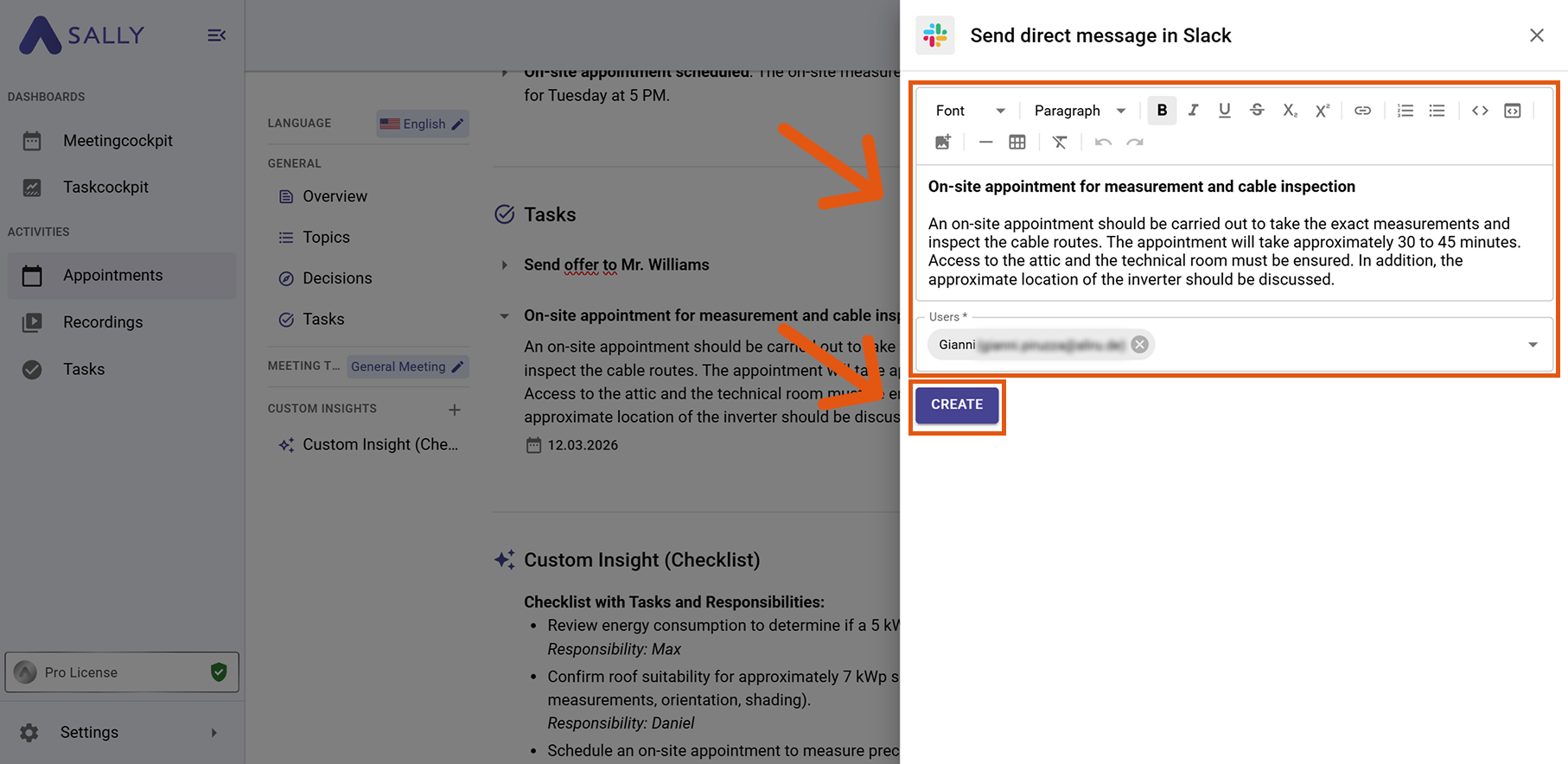1568x764 pixels.
Task: Go to Recordings in sidebar
Action: tap(103, 322)
